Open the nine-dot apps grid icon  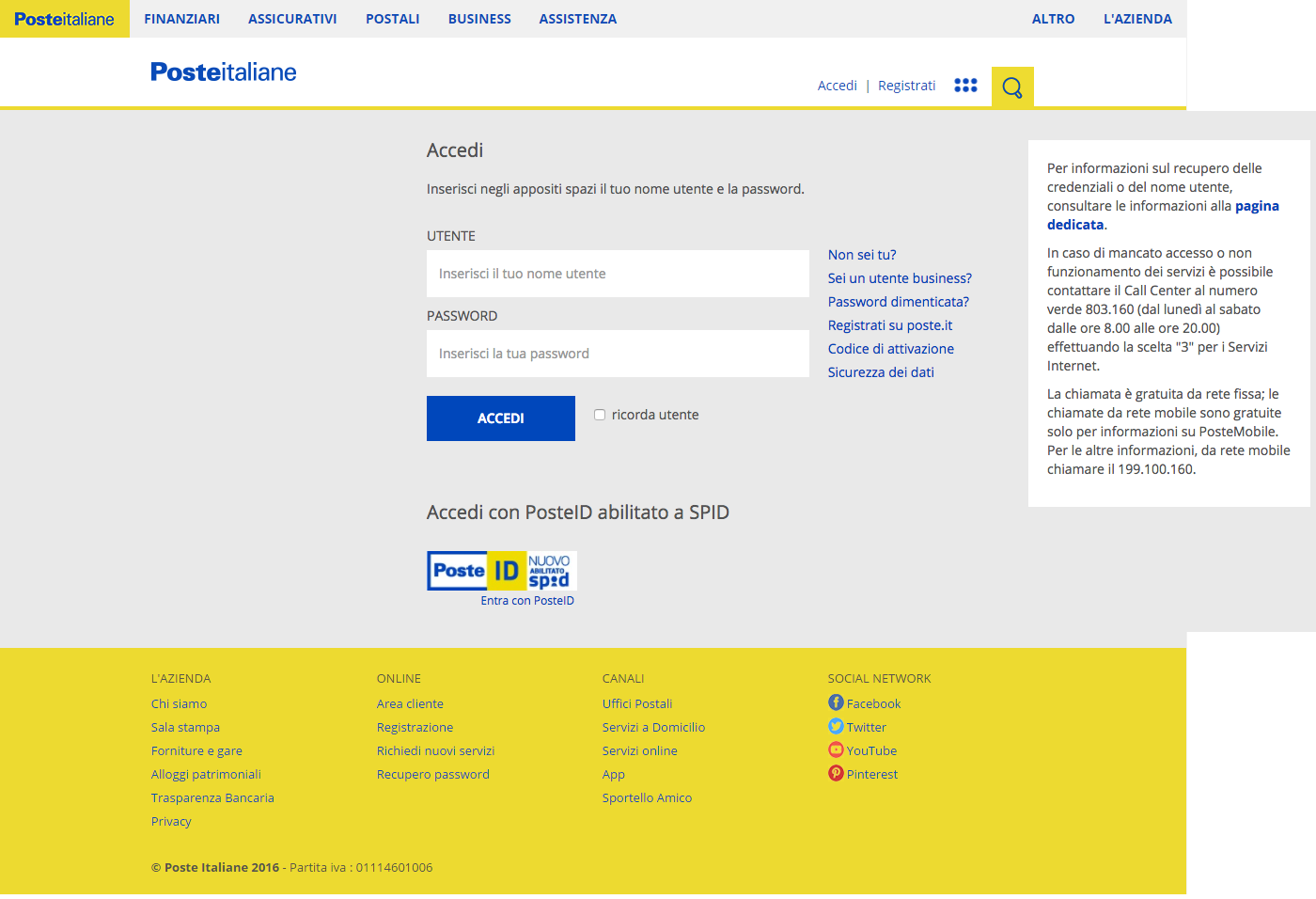coord(965,85)
